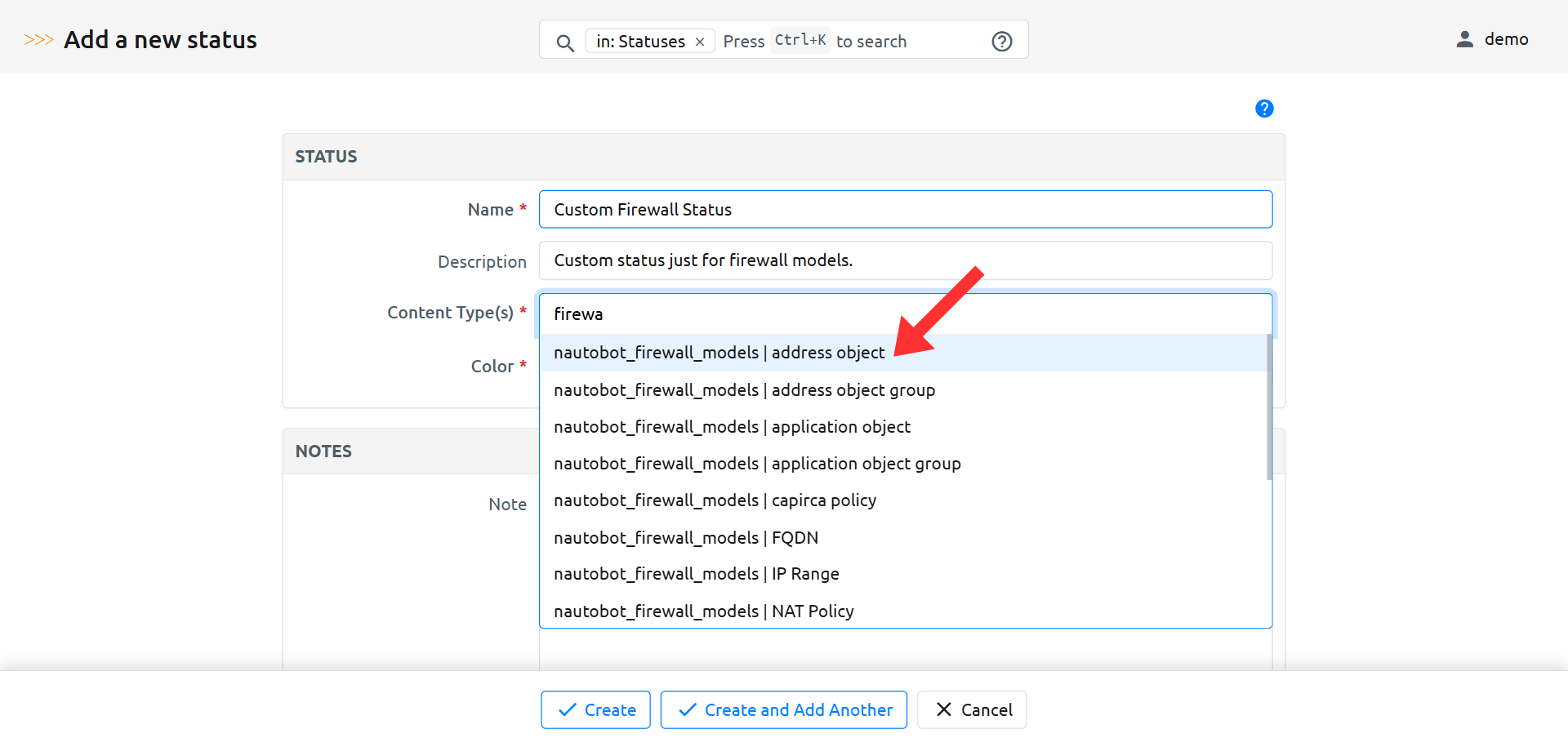Pick 'application object' content type
Screen dimensions: 1568x747
coord(732,427)
